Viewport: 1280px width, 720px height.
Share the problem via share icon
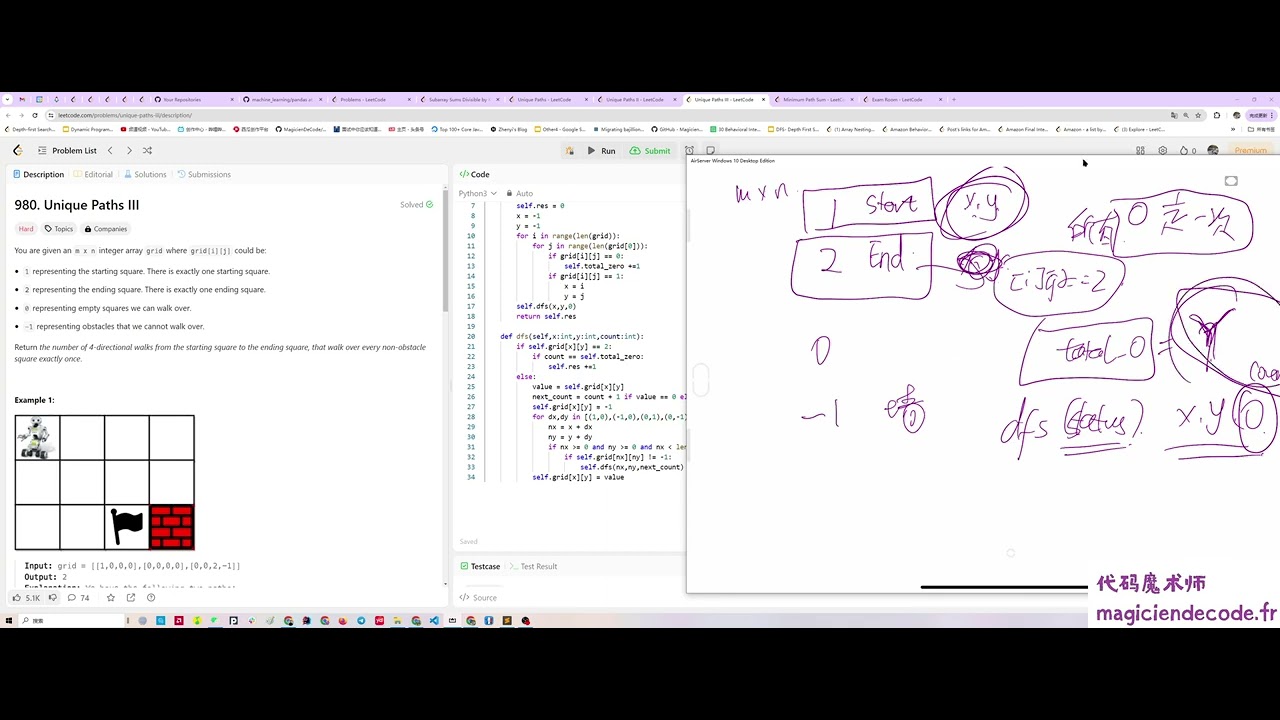point(131,598)
